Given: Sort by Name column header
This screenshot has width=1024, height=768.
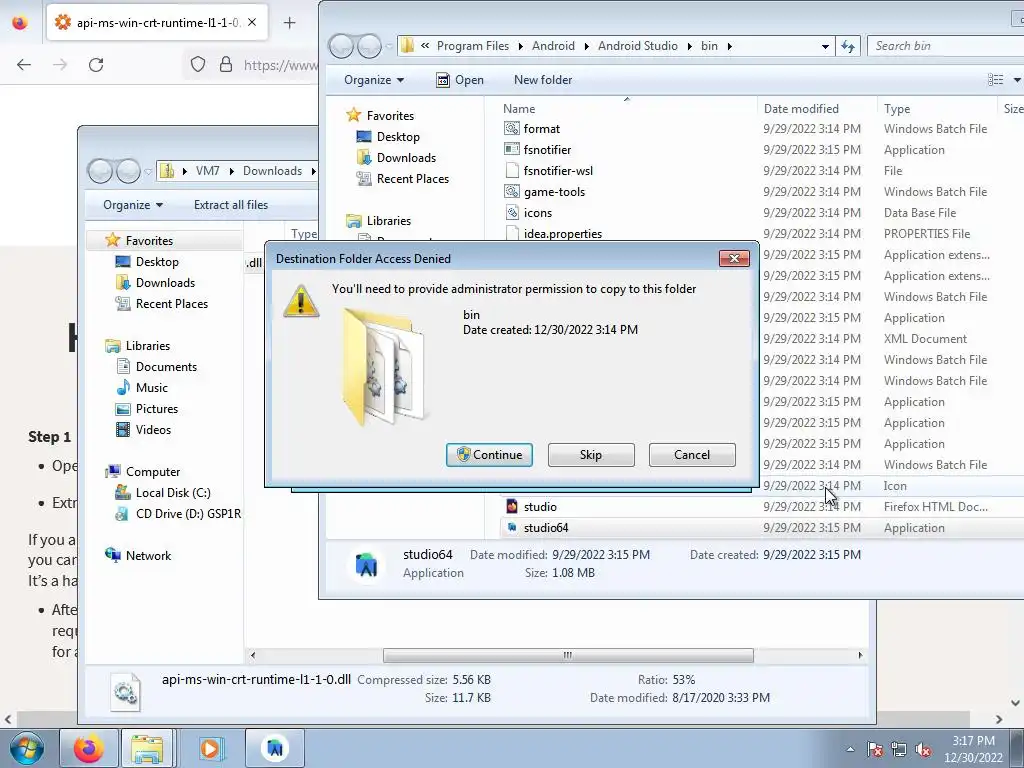Looking at the screenshot, I should click(x=519, y=109).
